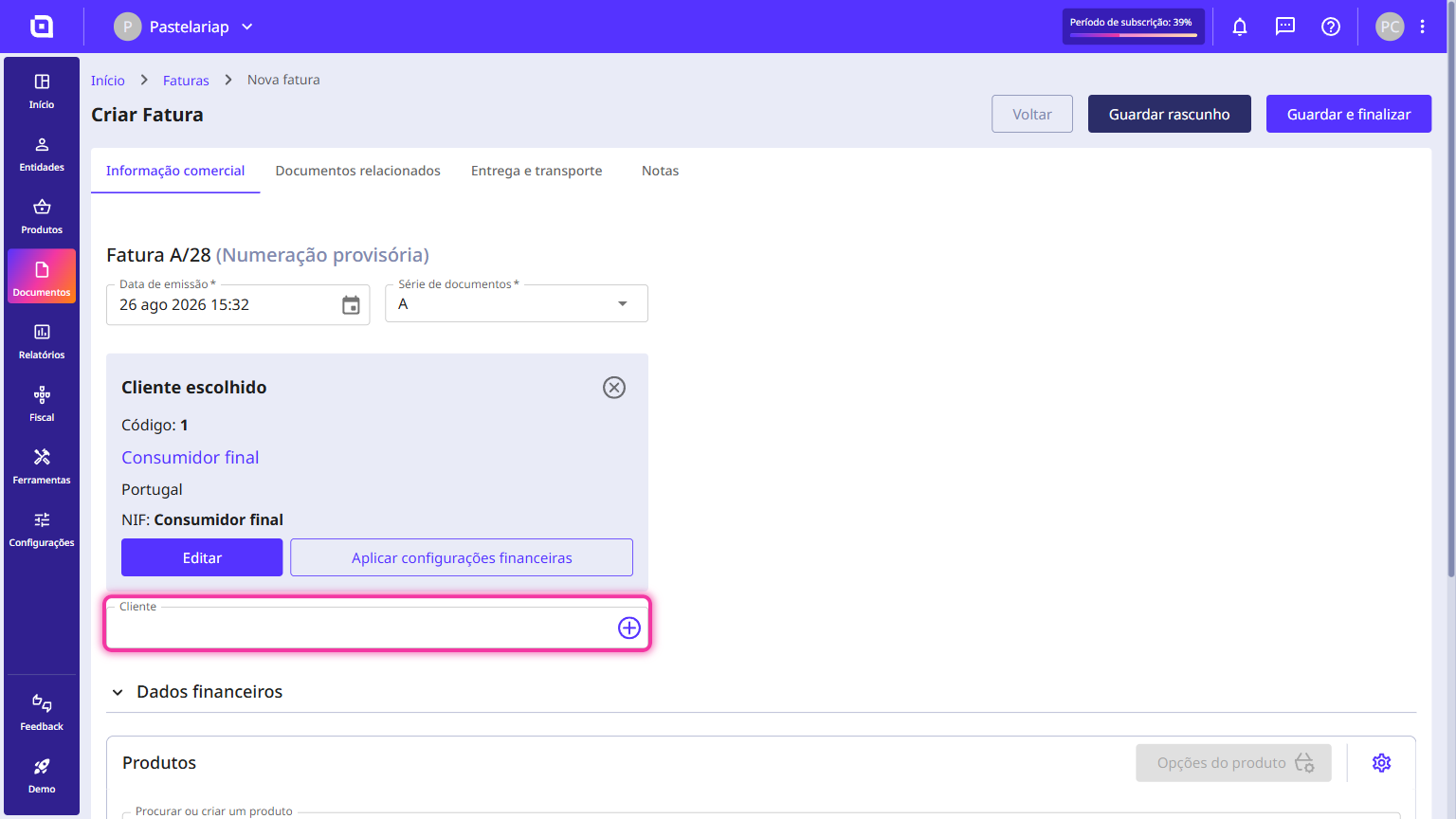
Task: Click the 'Fatura A/28' provisional number heading
Action: (267, 255)
